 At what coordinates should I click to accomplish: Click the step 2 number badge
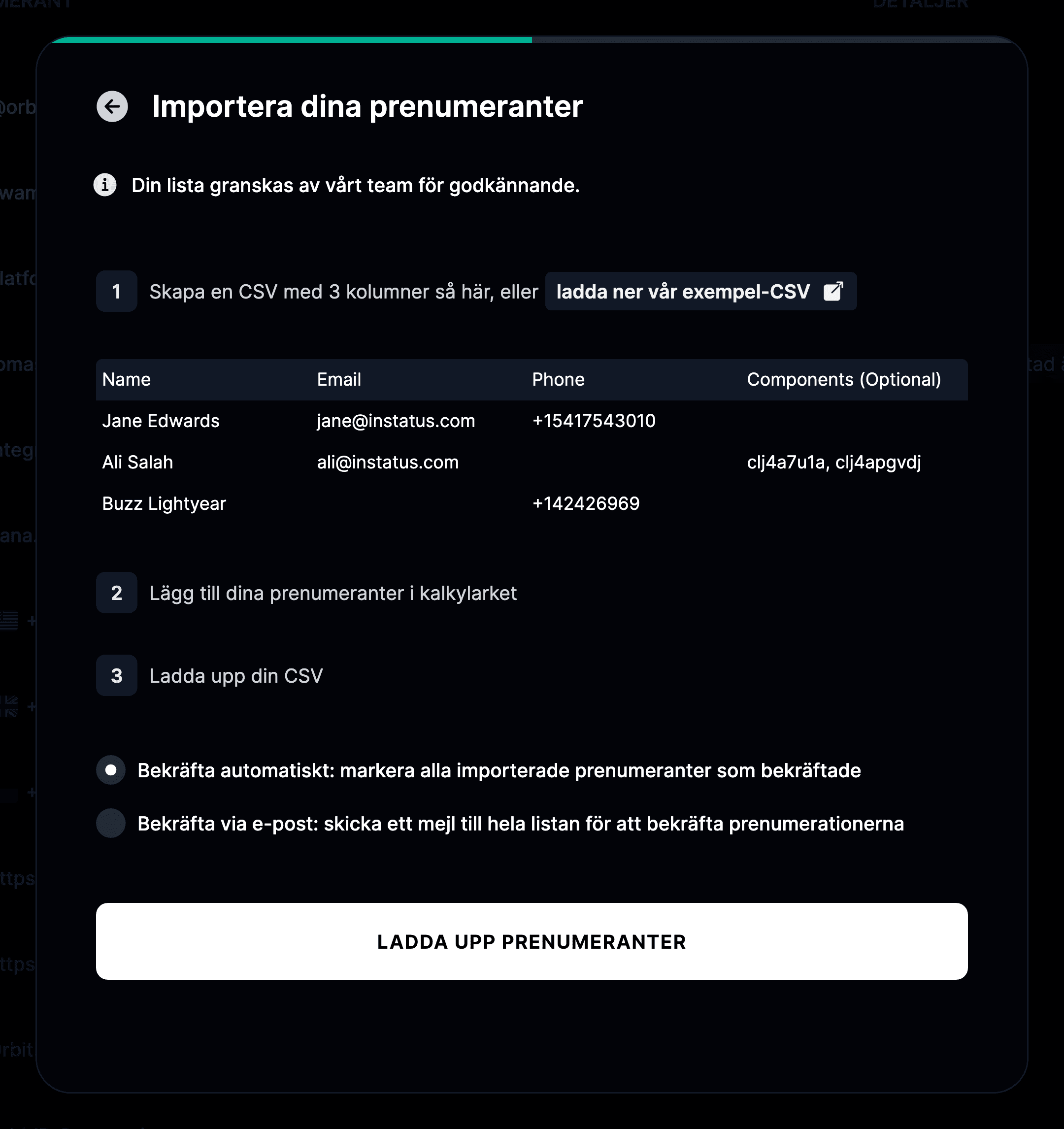click(116, 593)
